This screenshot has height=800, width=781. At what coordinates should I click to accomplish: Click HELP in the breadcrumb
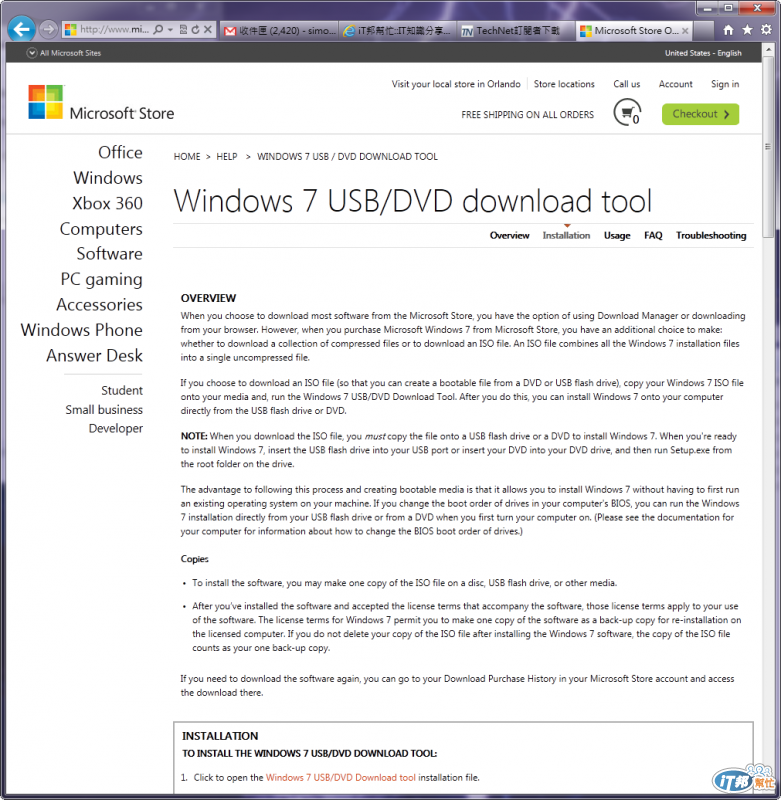pos(226,157)
